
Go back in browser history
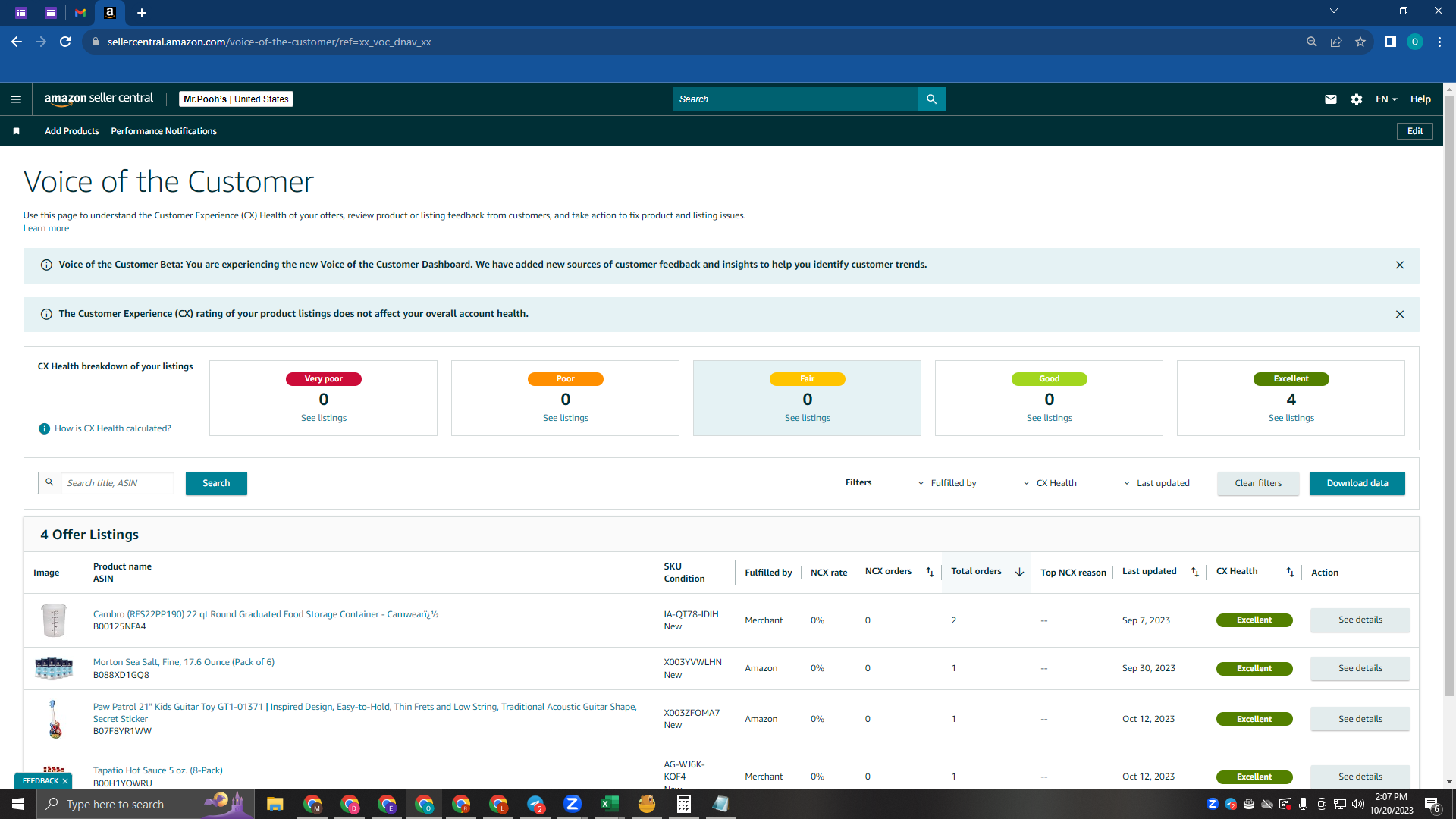coord(17,42)
